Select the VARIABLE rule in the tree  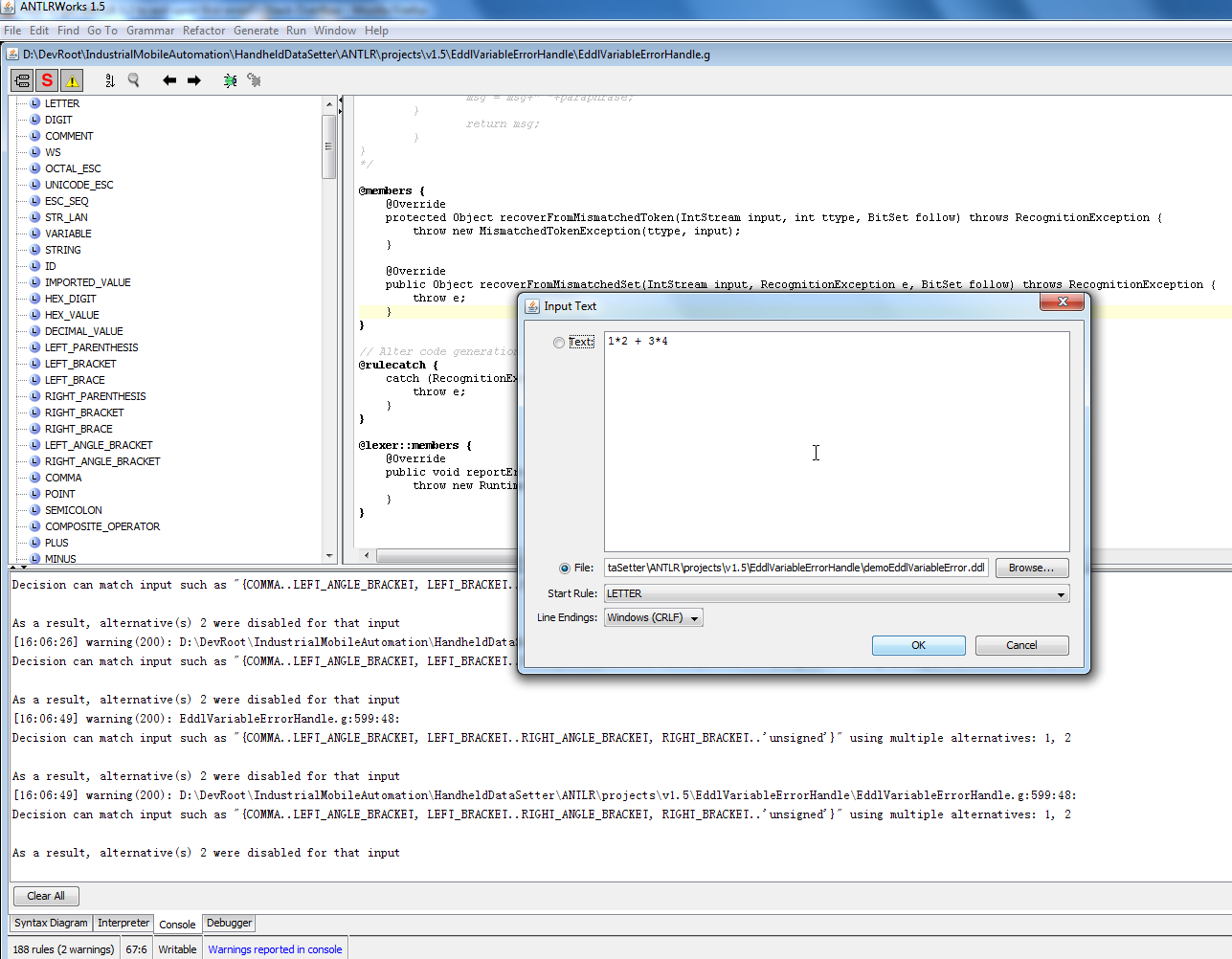68,234
